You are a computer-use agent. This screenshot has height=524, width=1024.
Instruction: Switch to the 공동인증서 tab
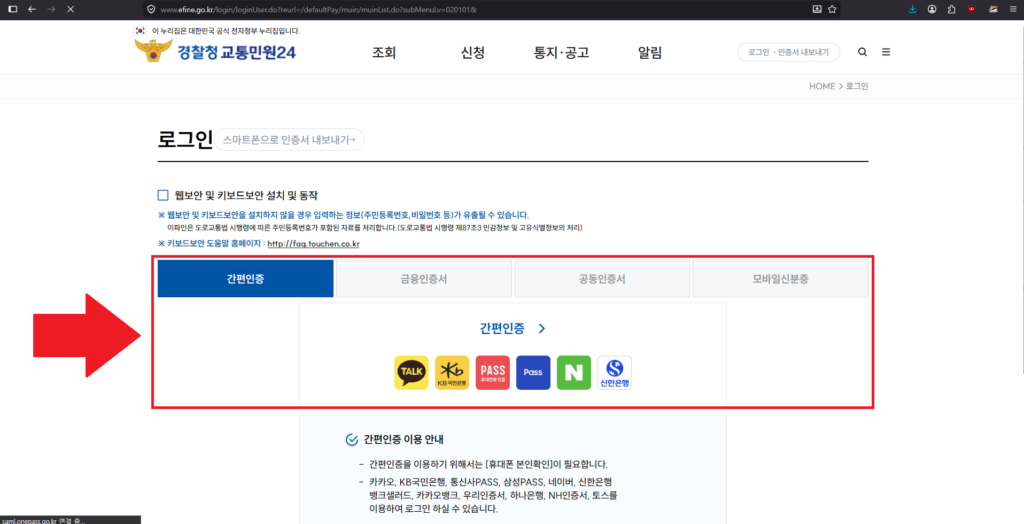(x=602, y=279)
